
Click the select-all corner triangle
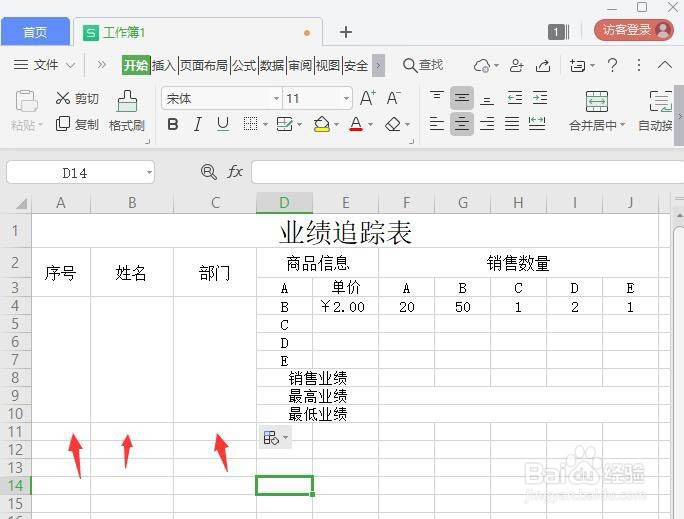(x=21, y=203)
